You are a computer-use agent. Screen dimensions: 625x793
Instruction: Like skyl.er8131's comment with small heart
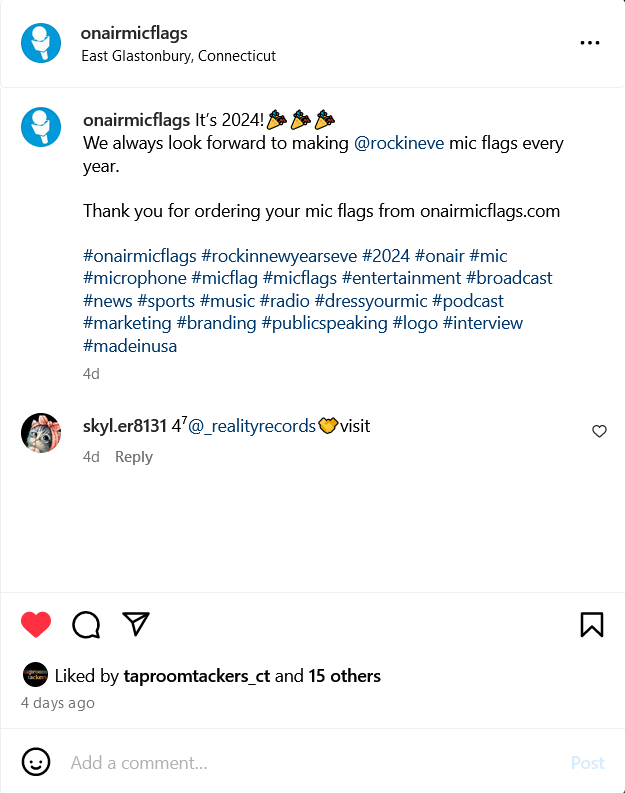[599, 431]
